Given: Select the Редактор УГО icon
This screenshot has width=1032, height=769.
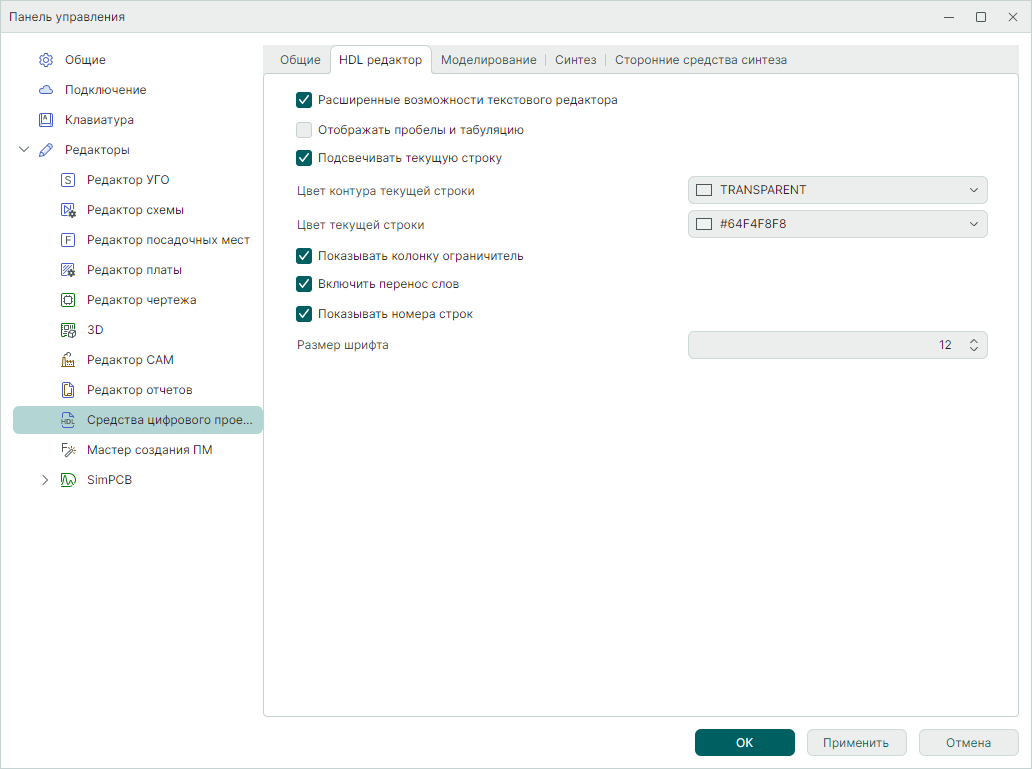Looking at the screenshot, I should pyautogui.click(x=68, y=180).
